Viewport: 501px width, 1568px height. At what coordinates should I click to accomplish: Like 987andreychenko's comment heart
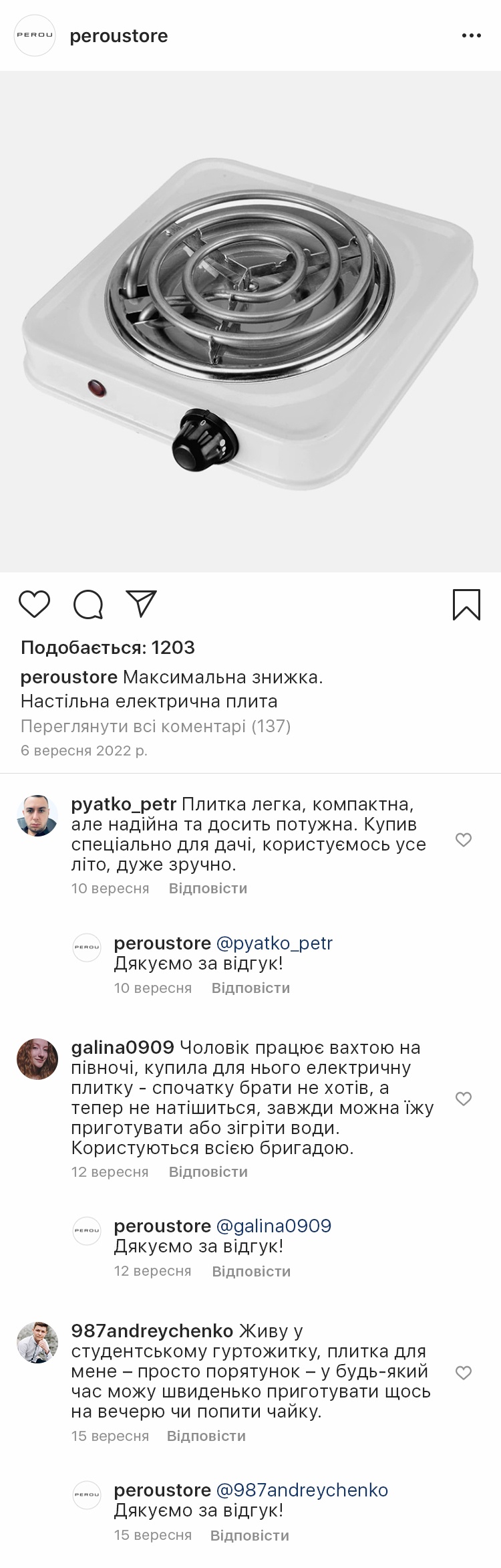click(463, 1373)
